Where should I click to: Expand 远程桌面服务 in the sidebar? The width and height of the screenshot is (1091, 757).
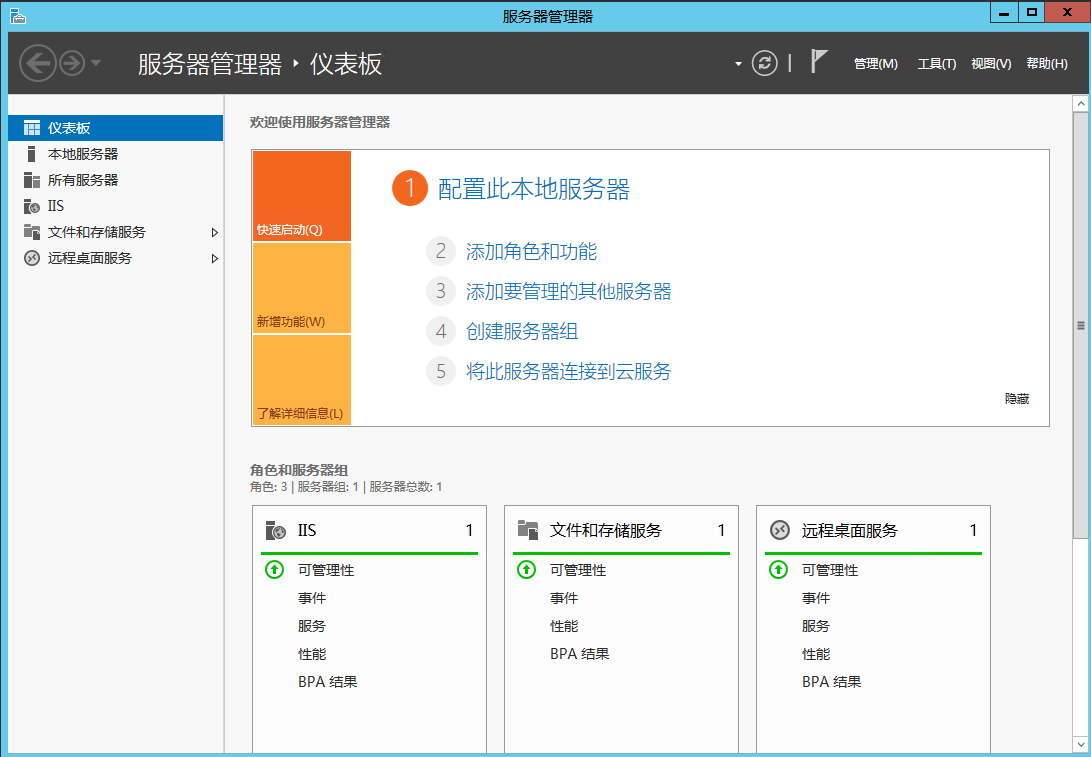pyautogui.click(x=215, y=258)
